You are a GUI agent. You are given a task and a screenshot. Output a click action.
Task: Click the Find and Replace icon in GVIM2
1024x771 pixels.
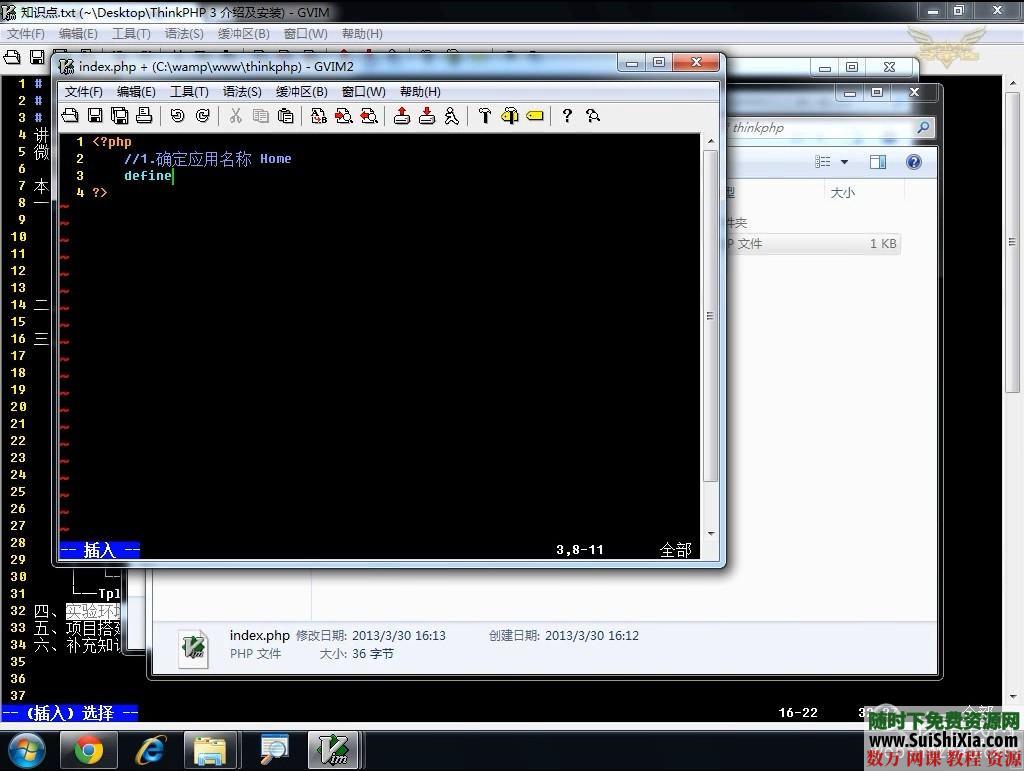click(x=319, y=116)
